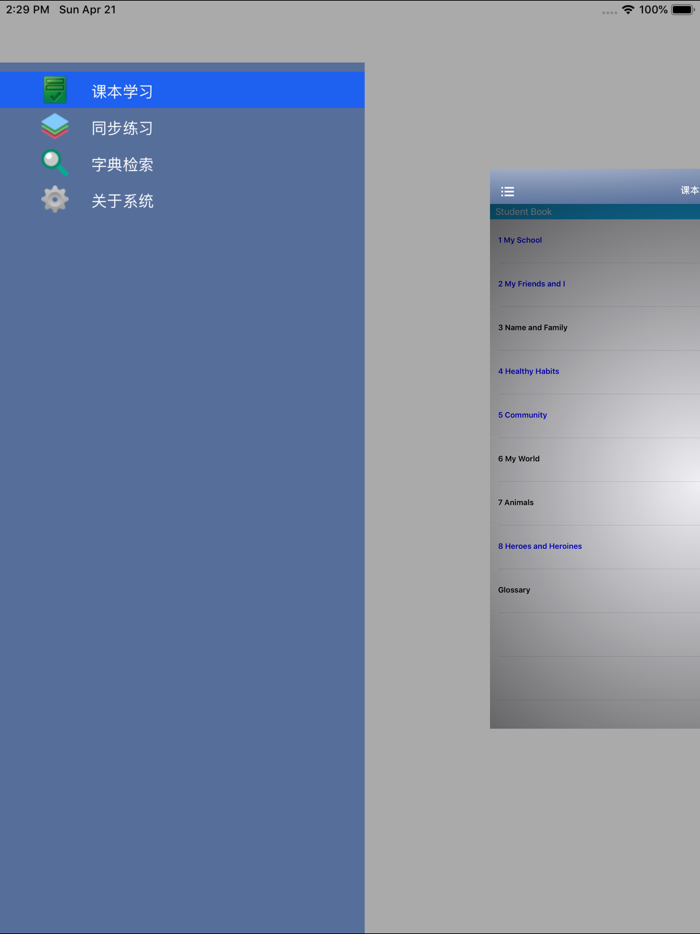The height and width of the screenshot is (934, 700).
Task: Tap the battery indicator icon
Action: pyautogui.click(x=683, y=10)
